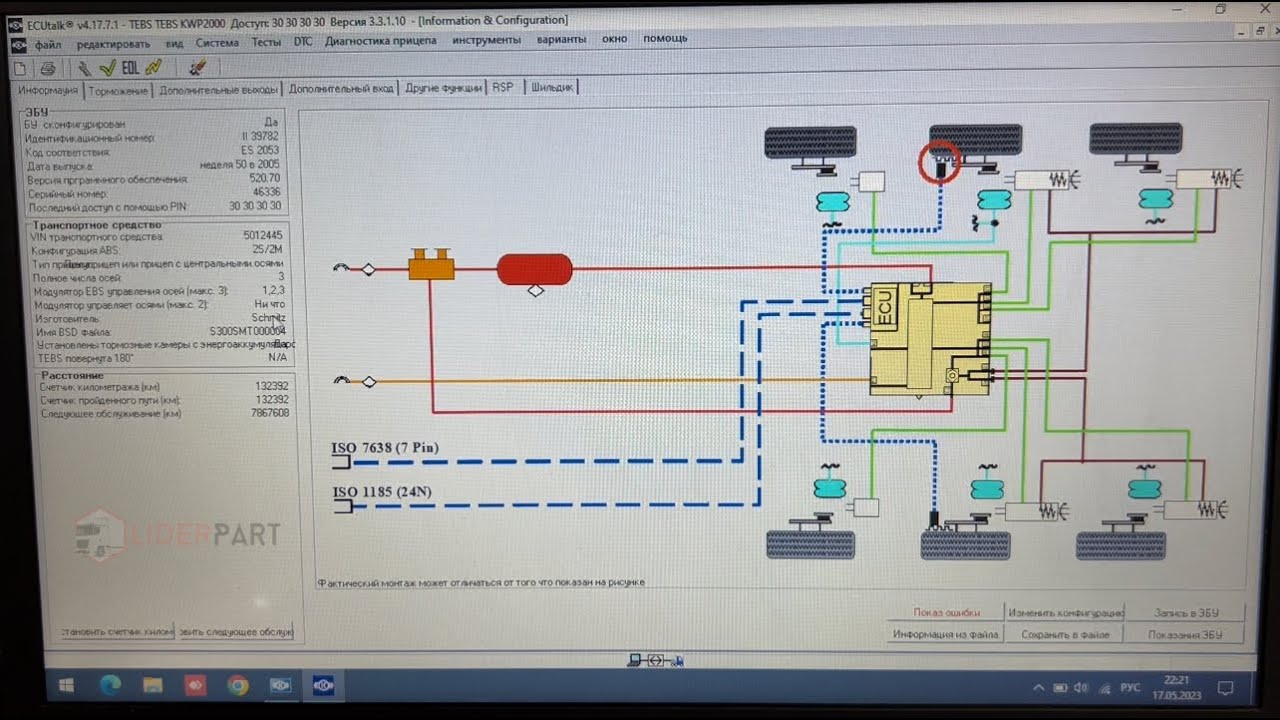Click the battery icon in the system tray
The image size is (1280, 720).
[1059, 688]
